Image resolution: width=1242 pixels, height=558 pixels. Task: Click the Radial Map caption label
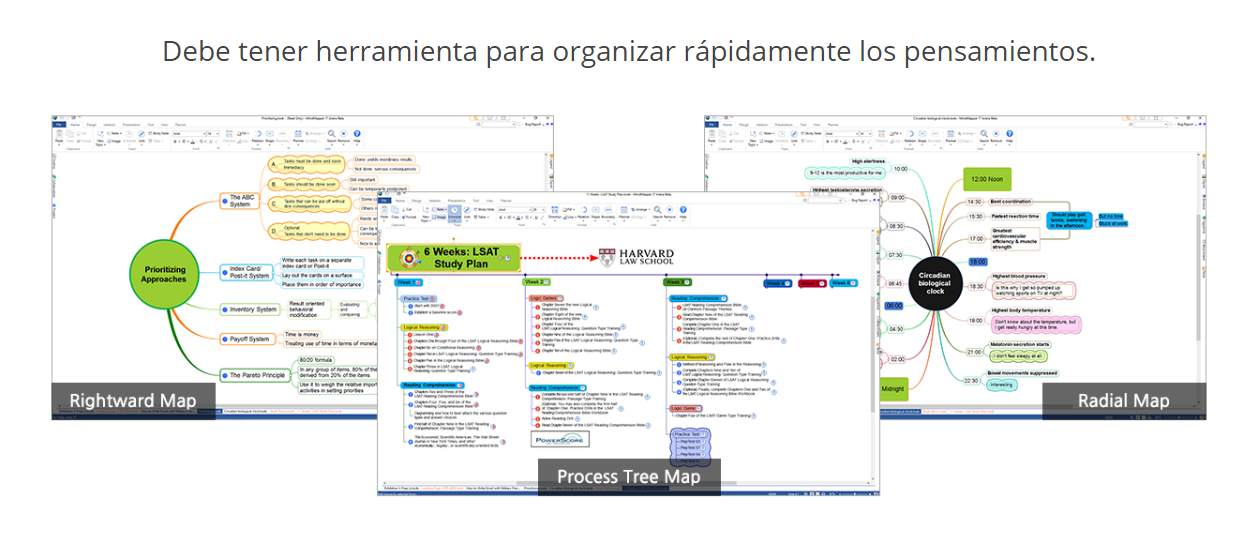coord(1123,401)
